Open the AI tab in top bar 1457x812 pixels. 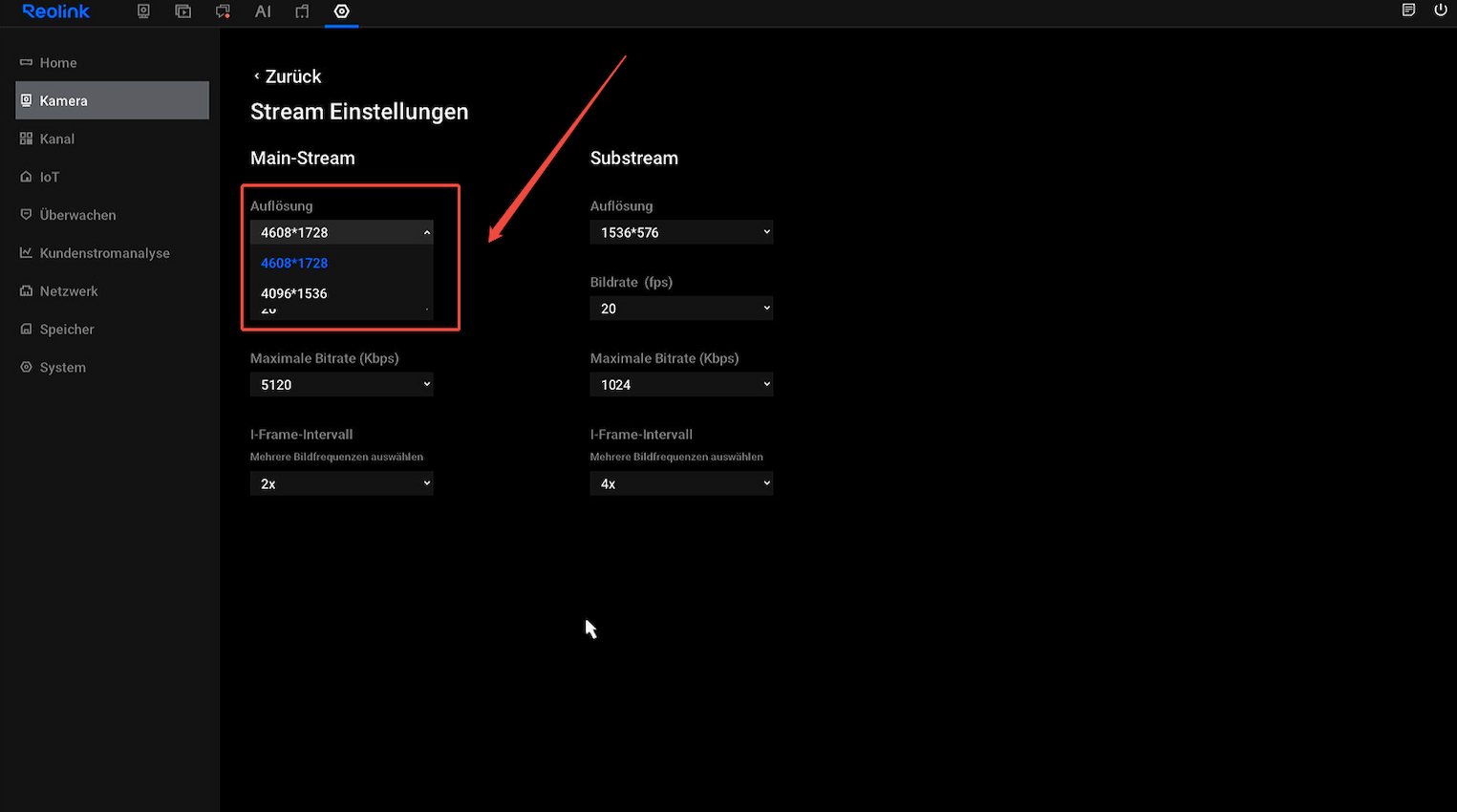(x=263, y=11)
